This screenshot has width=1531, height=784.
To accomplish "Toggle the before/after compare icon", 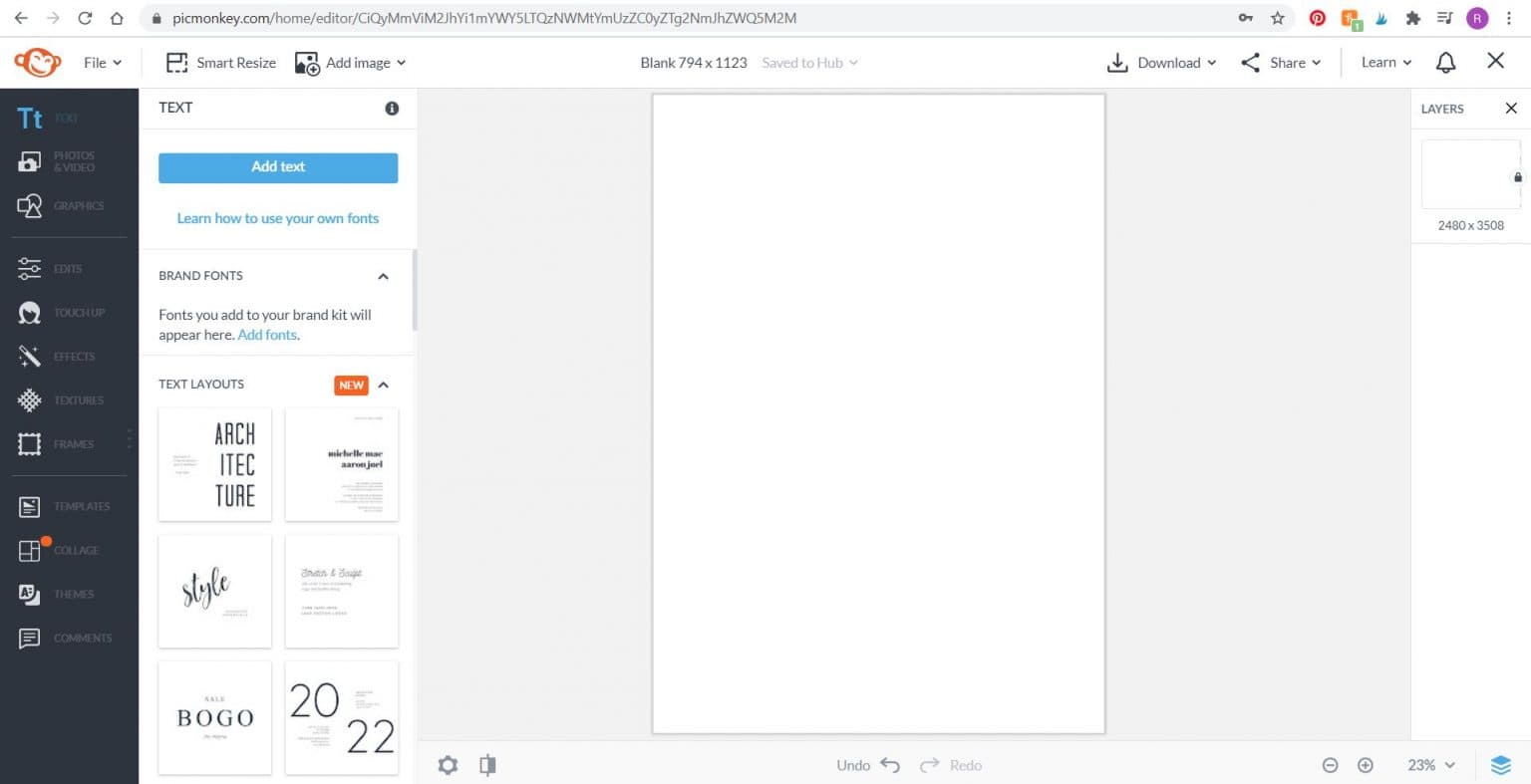I will click(x=487, y=765).
